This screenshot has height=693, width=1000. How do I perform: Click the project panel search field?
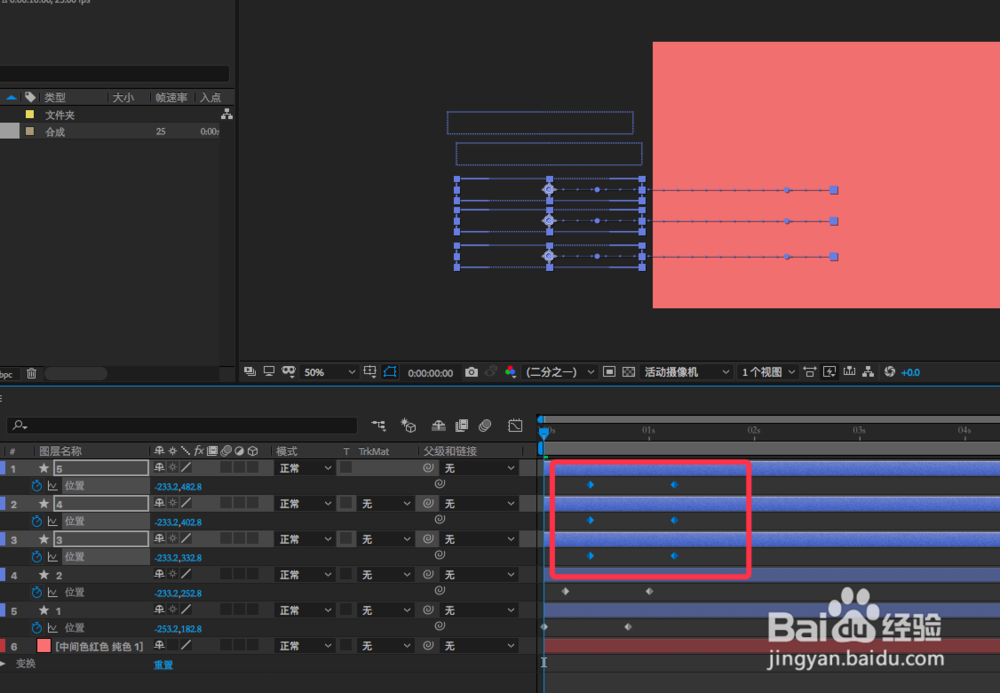pyautogui.click(x=114, y=73)
